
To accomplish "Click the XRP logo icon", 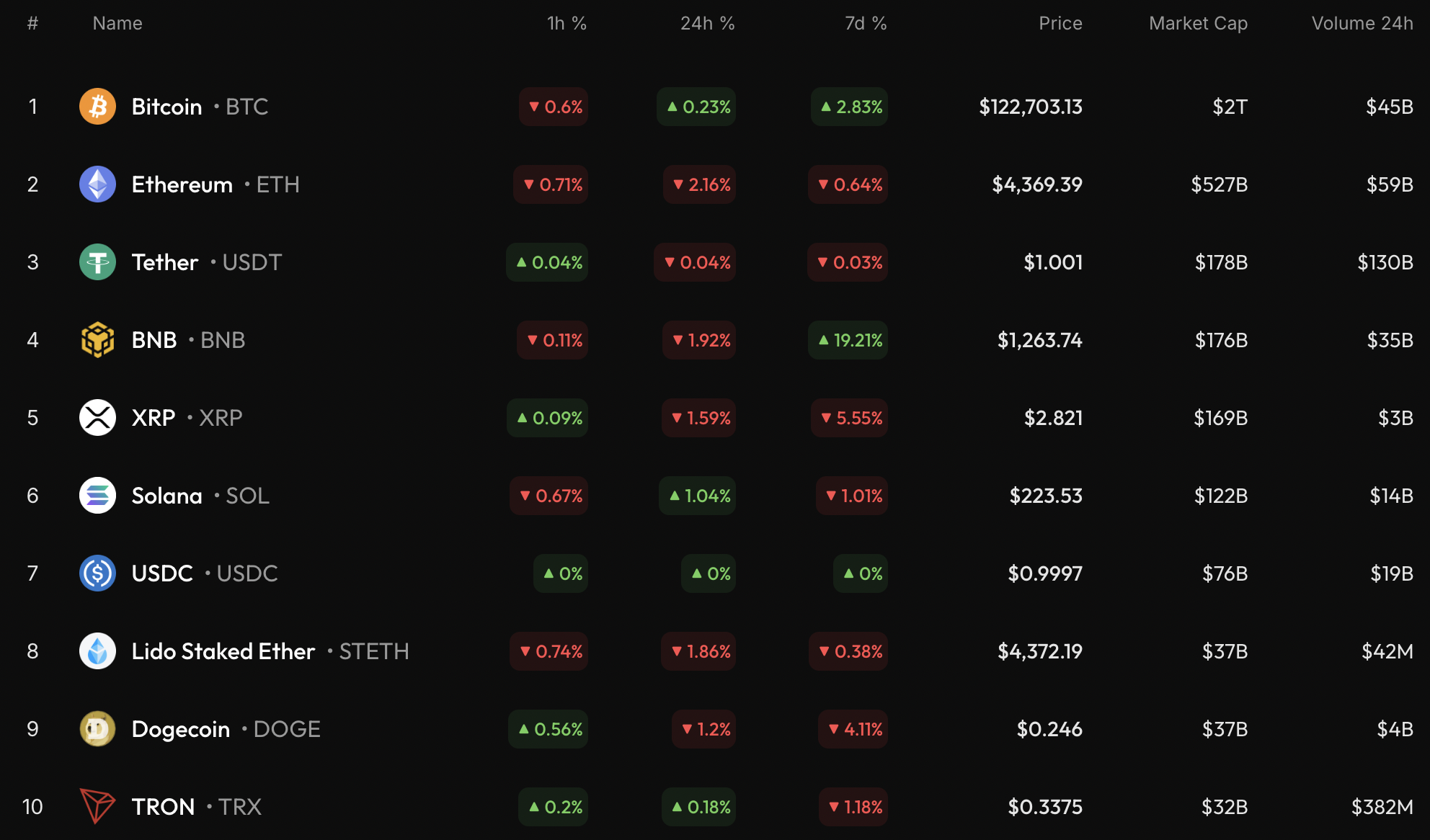I will 97,418.
